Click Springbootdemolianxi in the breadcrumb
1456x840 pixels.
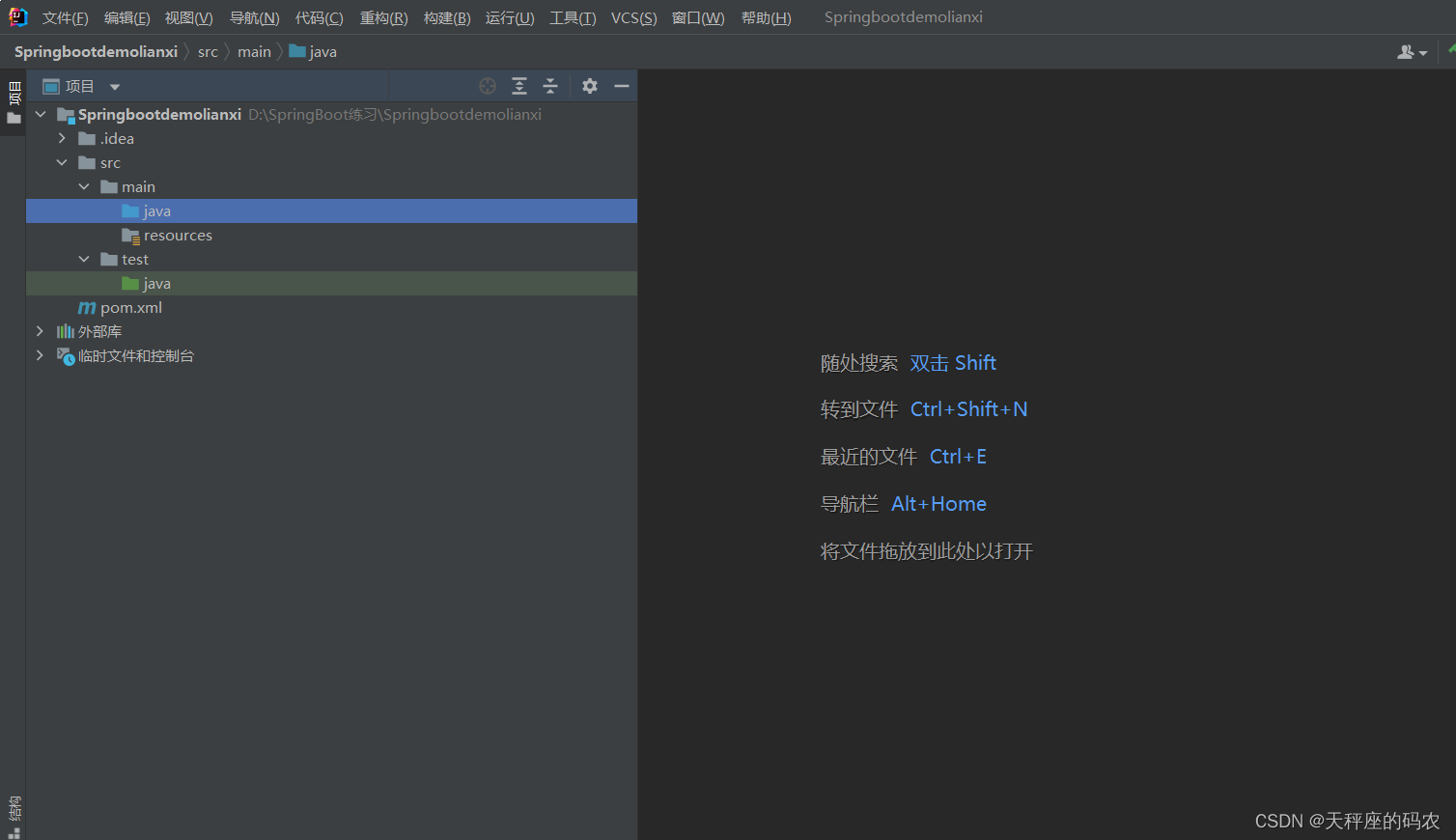tap(96, 52)
